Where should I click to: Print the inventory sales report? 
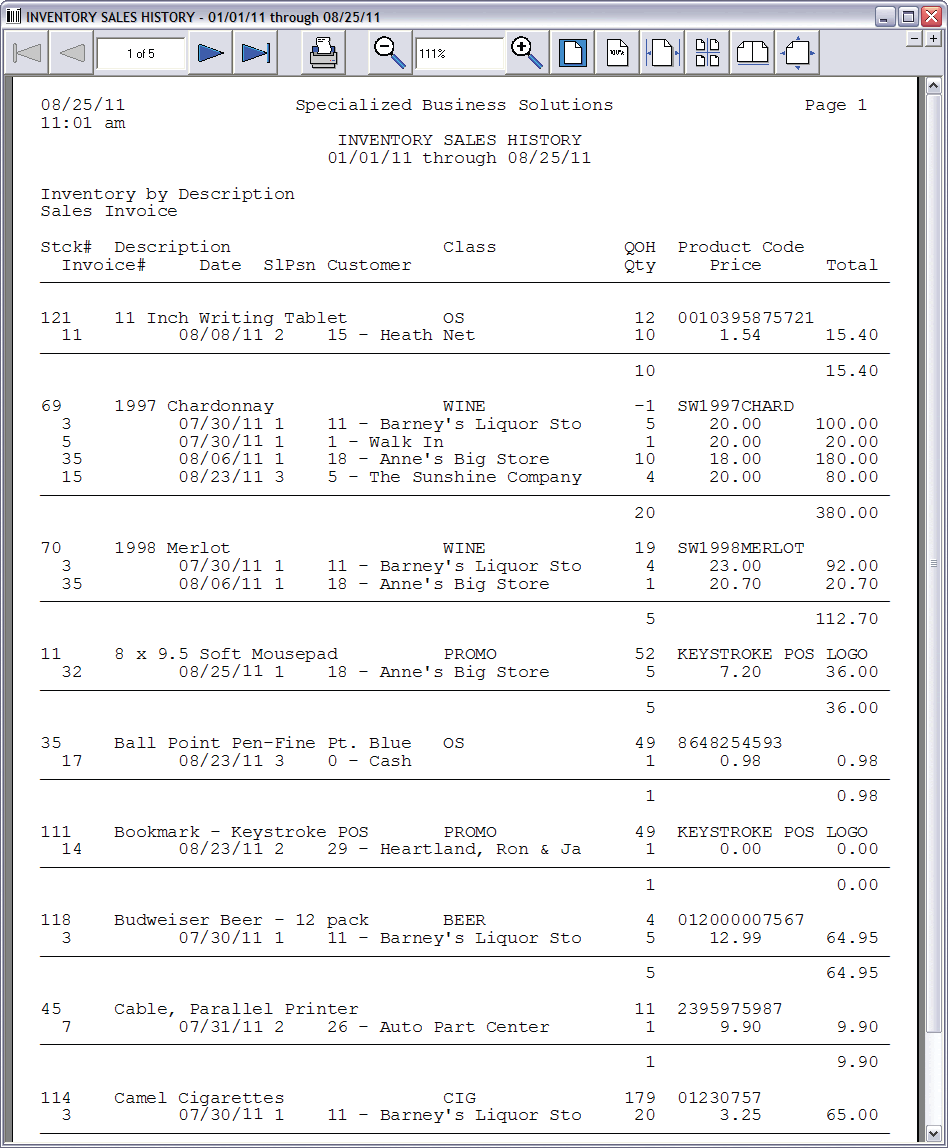coord(324,53)
